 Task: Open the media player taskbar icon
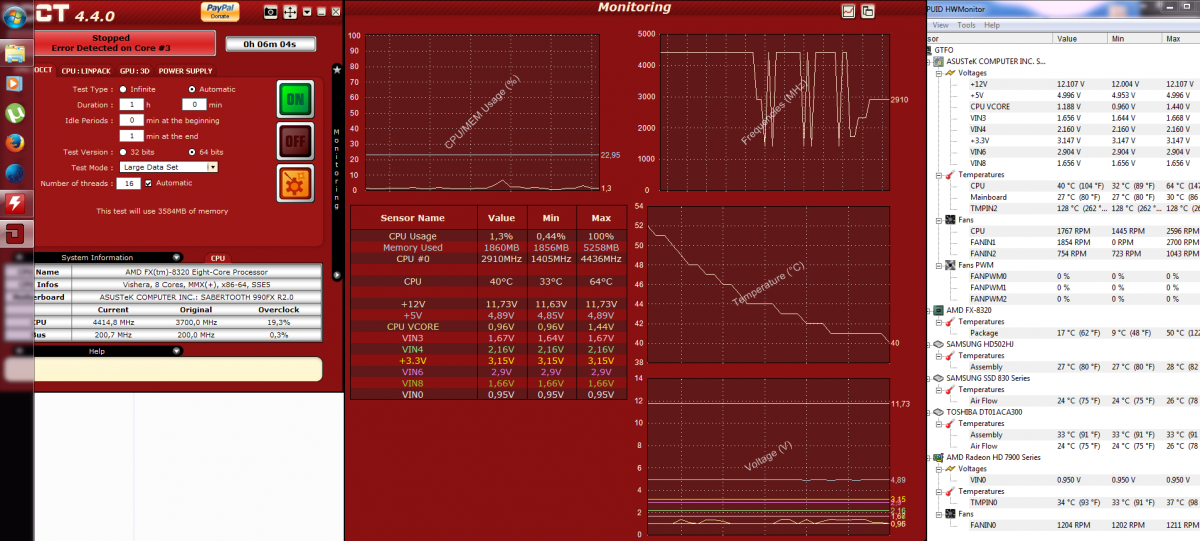click(14, 83)
